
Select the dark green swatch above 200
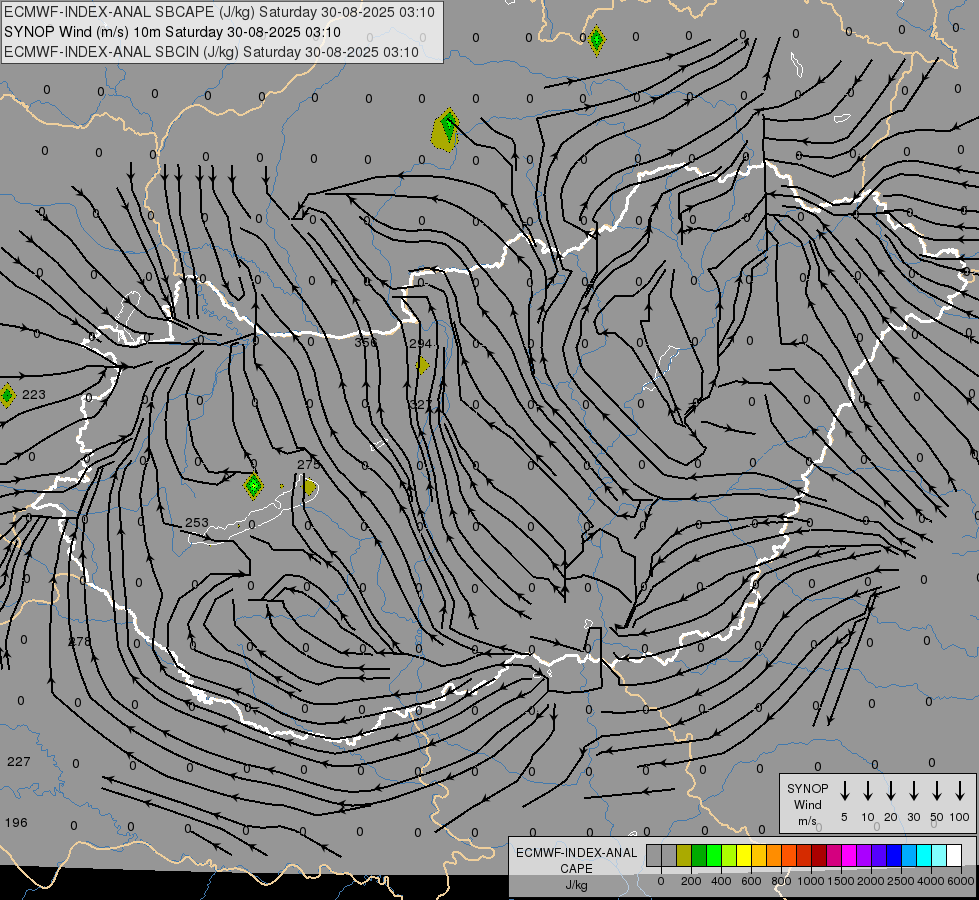click(699, 855)
